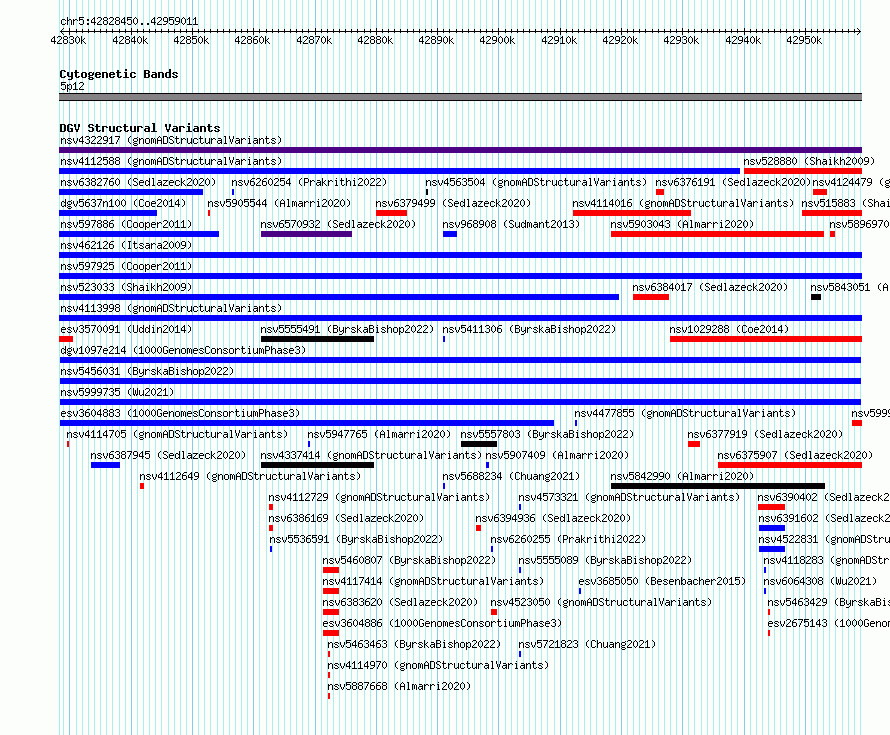Screen dimensions: 890x735
Task: Open nsv1029288 (Coe2014) label
Action: [729, 329]
